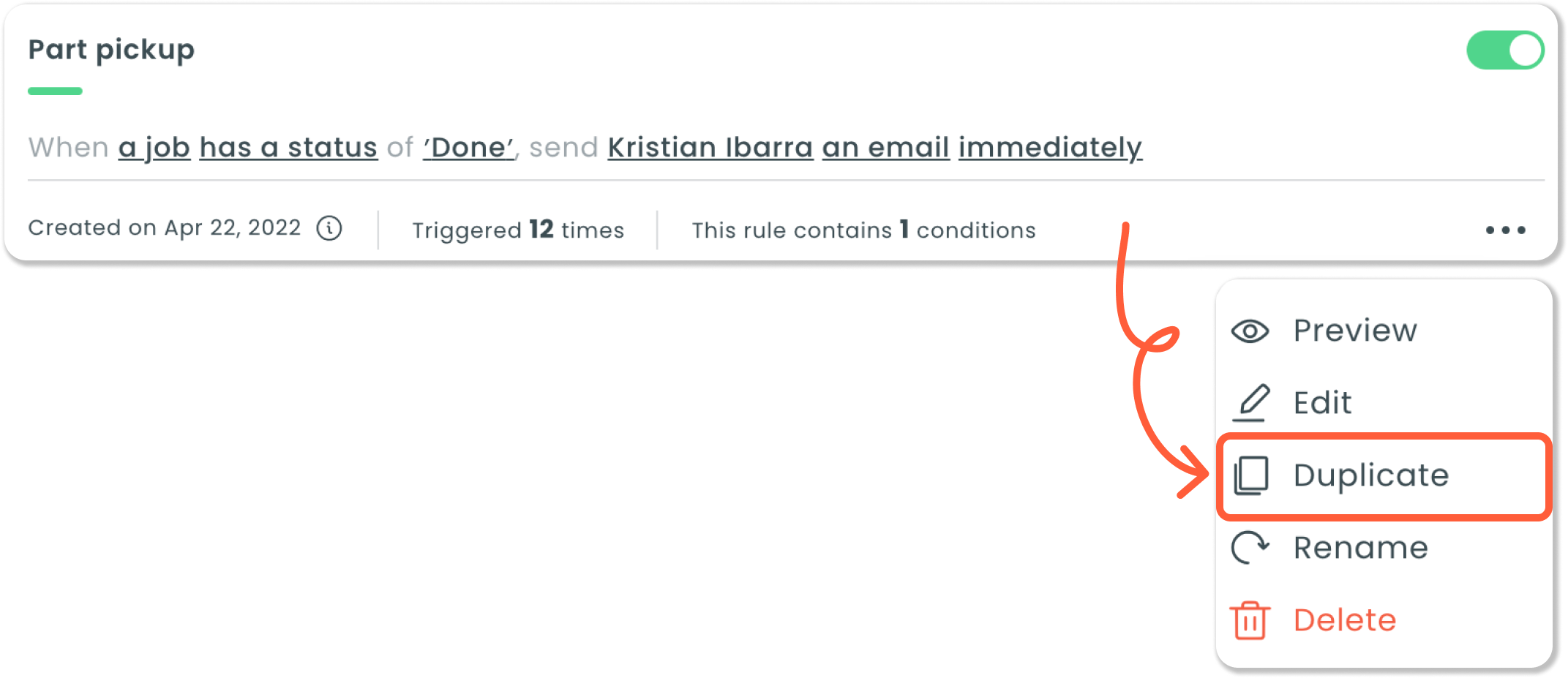The height and width of the screenshot is (678, 1568).
Task: Click the Kristian Ibarra recipient link
Action: [710, 148]
